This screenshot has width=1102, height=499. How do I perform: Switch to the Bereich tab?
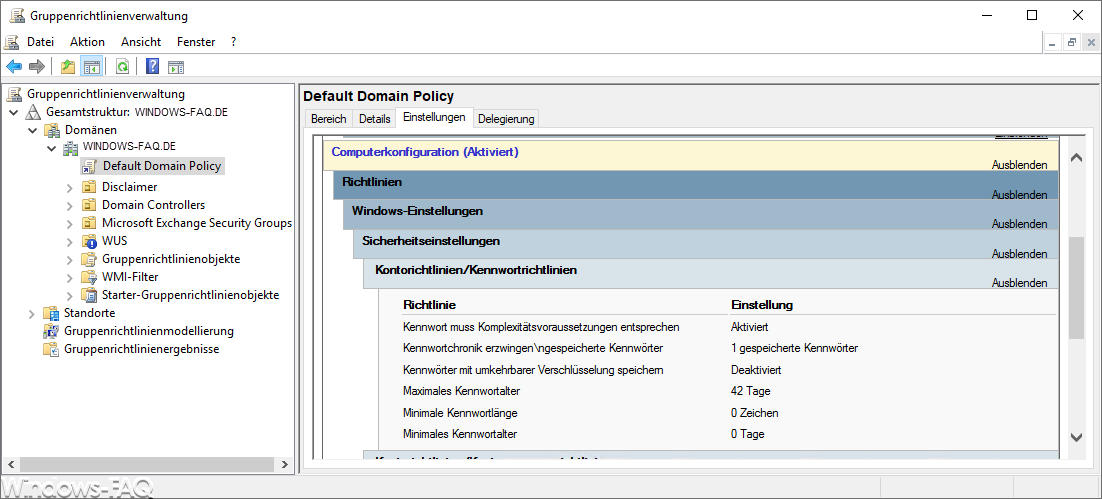click(328, 119)
